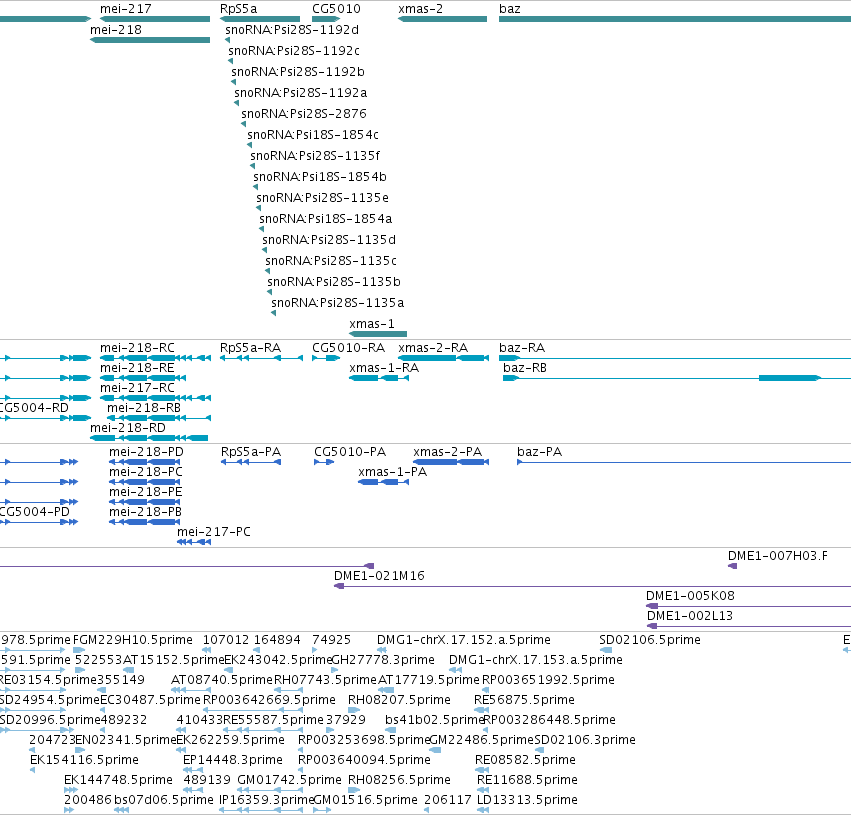
Task: Select snoRNA:Psi28S-1135b feature
Action: [270, 292]
